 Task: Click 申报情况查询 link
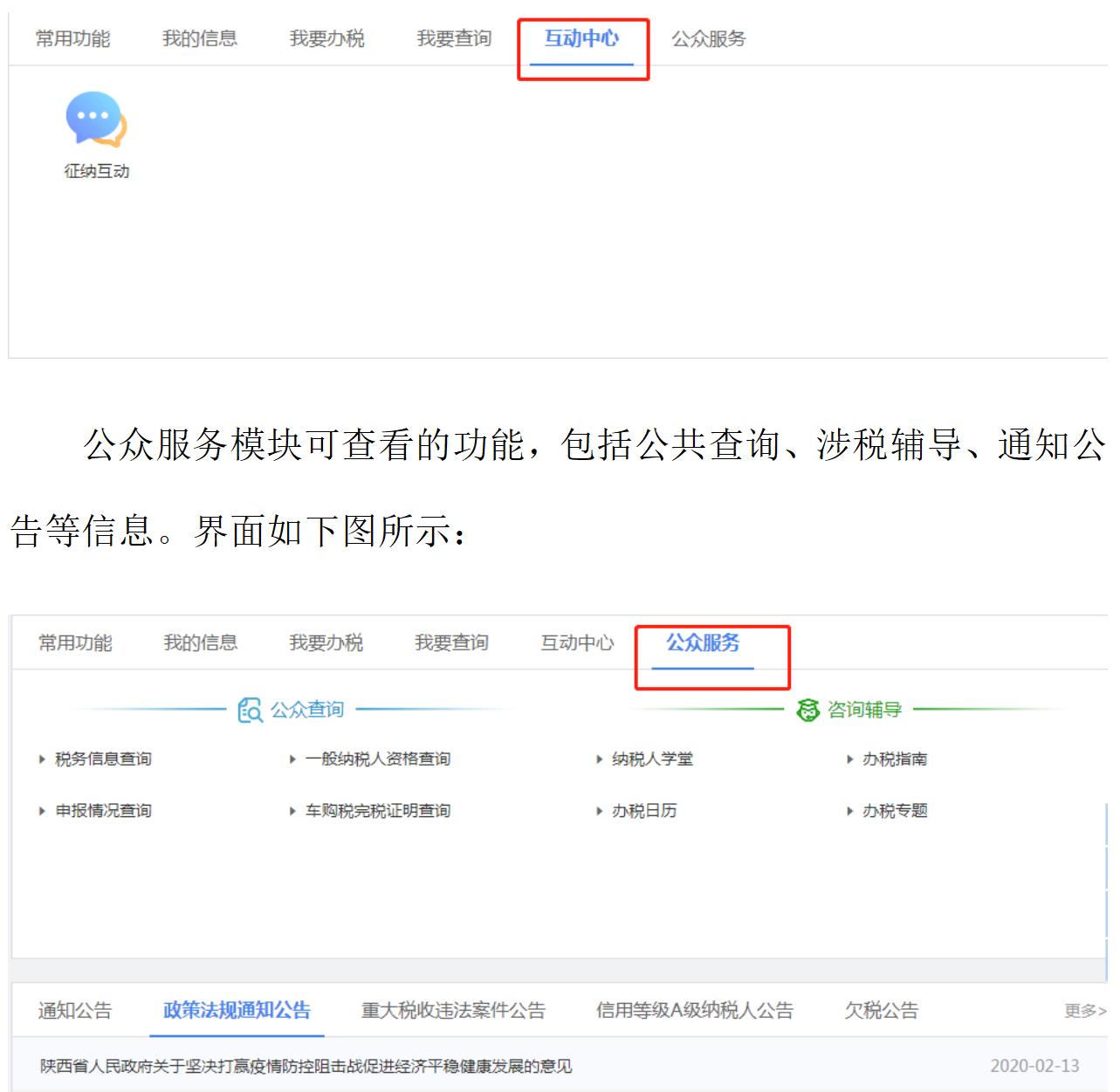pos(103,811)
